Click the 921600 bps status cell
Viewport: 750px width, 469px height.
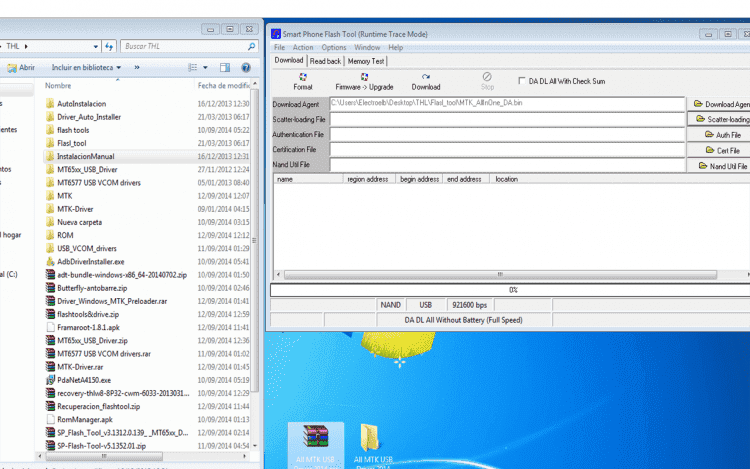(470, 305)
